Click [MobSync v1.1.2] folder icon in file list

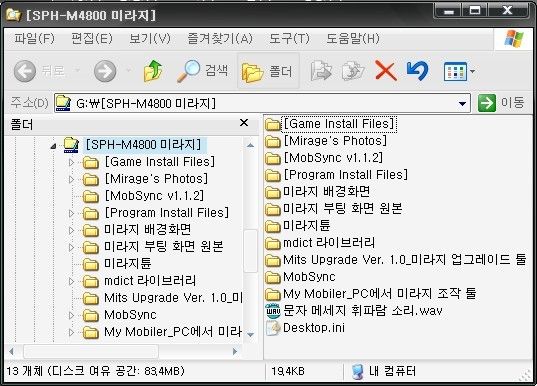[x=273, y=158]
